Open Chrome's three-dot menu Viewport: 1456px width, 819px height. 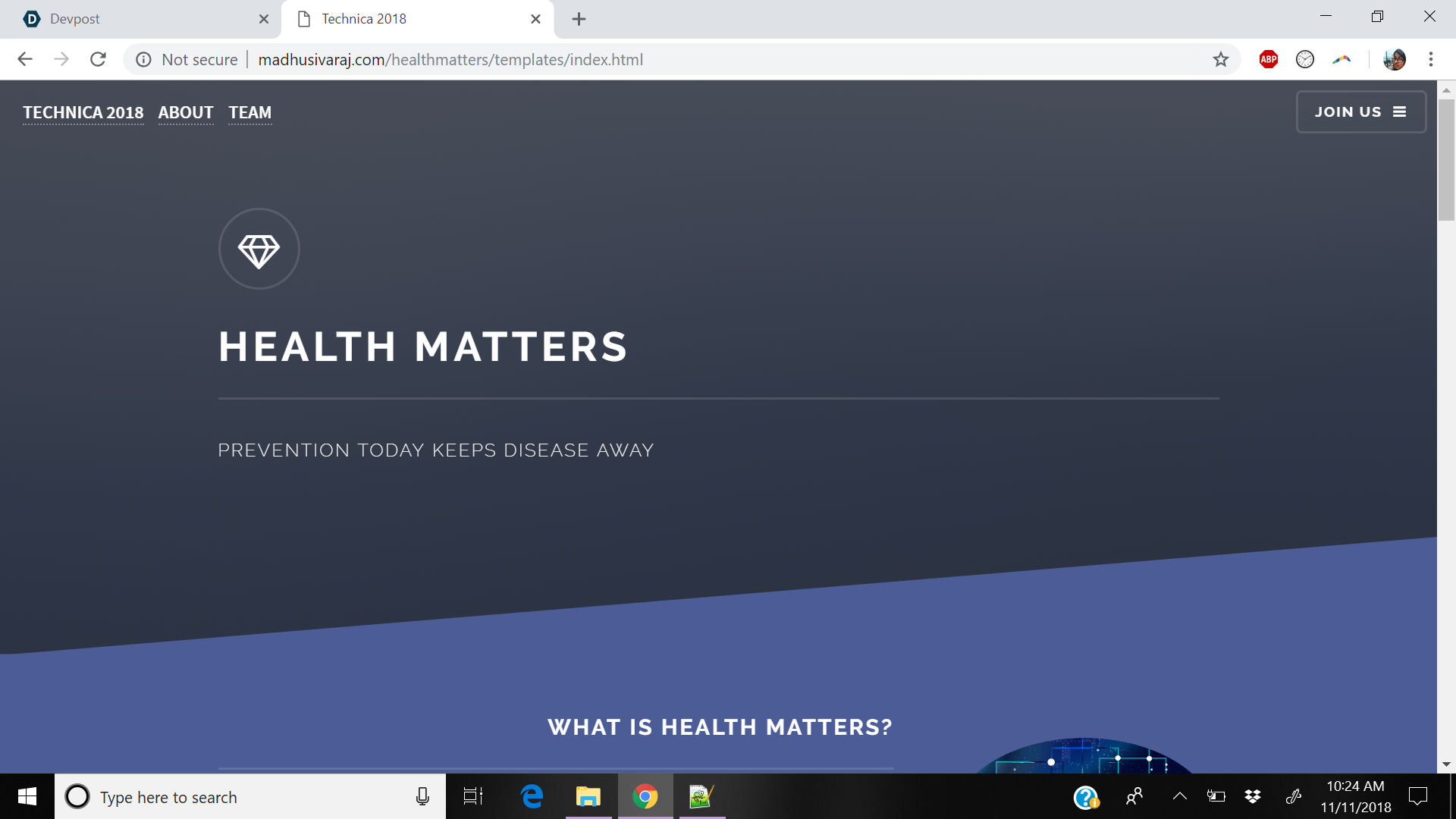point(1431,59)
